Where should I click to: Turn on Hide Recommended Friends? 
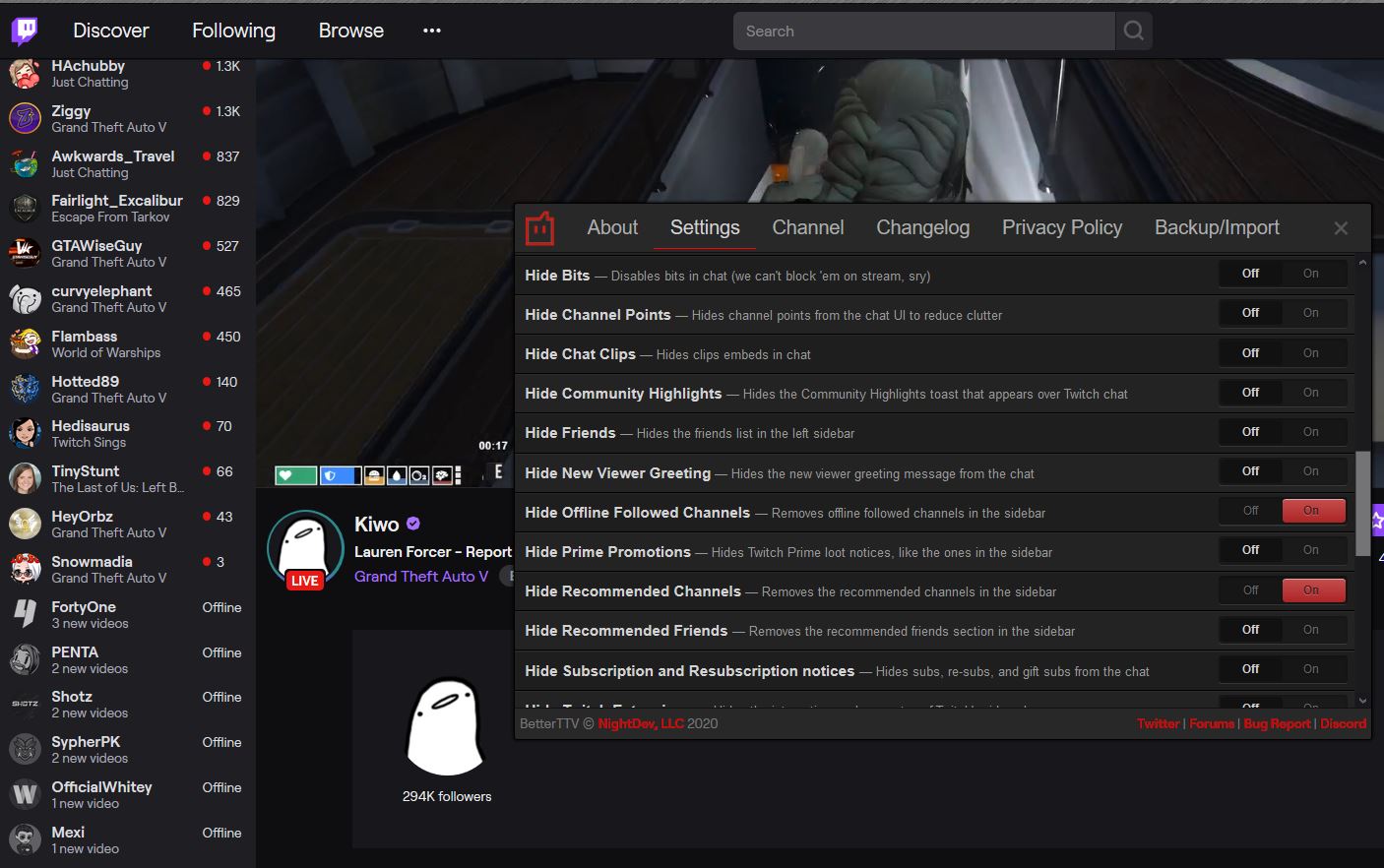[x=1310, y=630]
